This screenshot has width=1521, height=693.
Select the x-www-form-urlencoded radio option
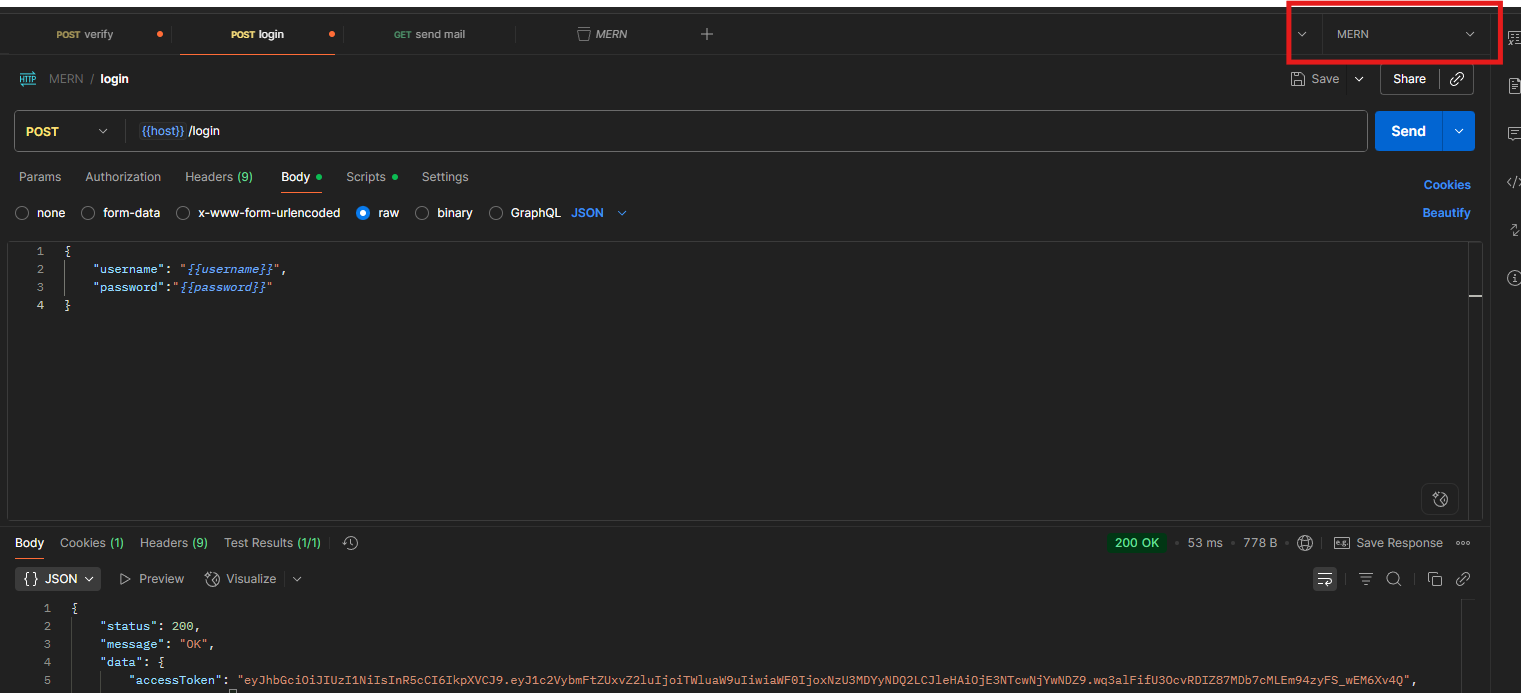(183, 213)
